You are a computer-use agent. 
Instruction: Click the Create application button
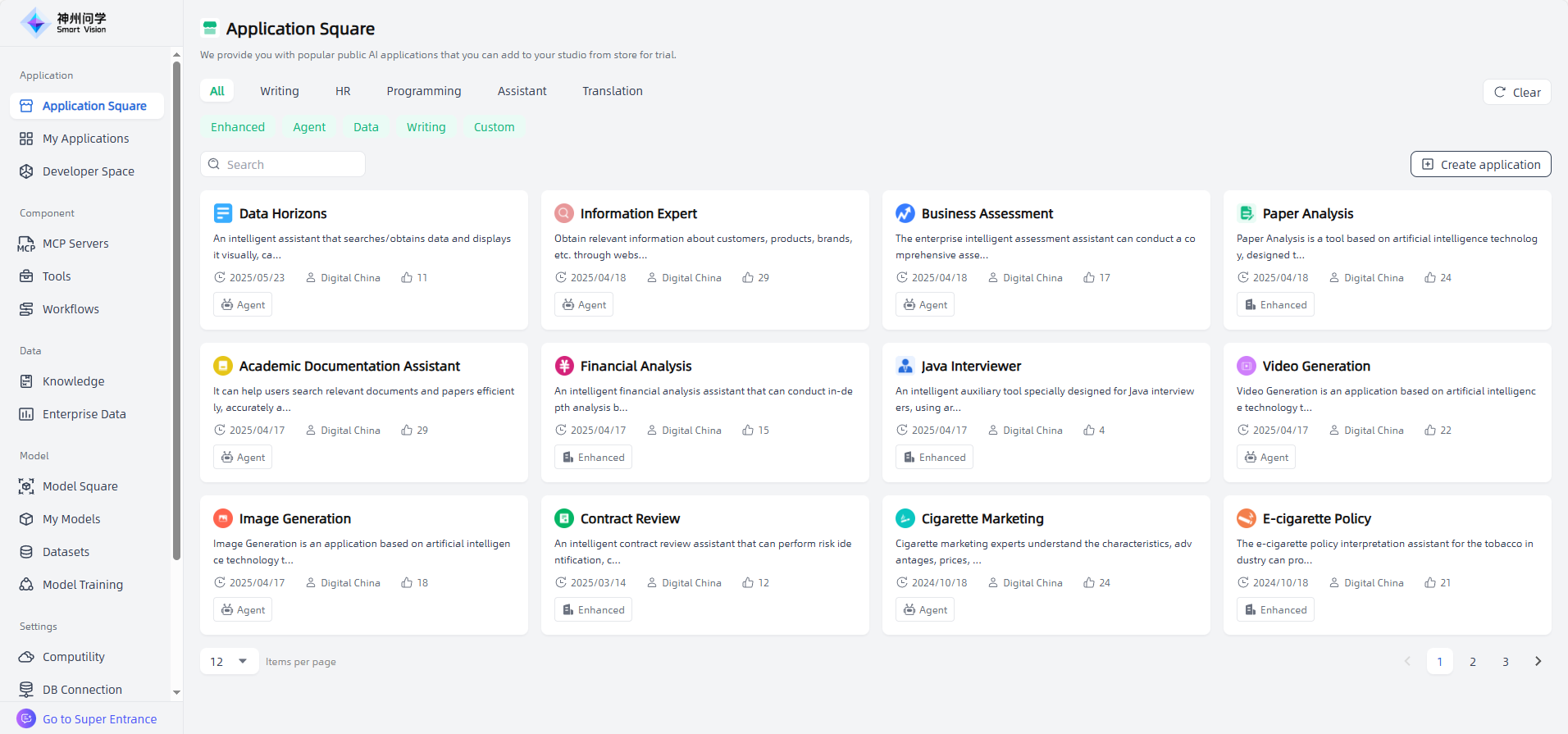click(x=1480, y=164)
